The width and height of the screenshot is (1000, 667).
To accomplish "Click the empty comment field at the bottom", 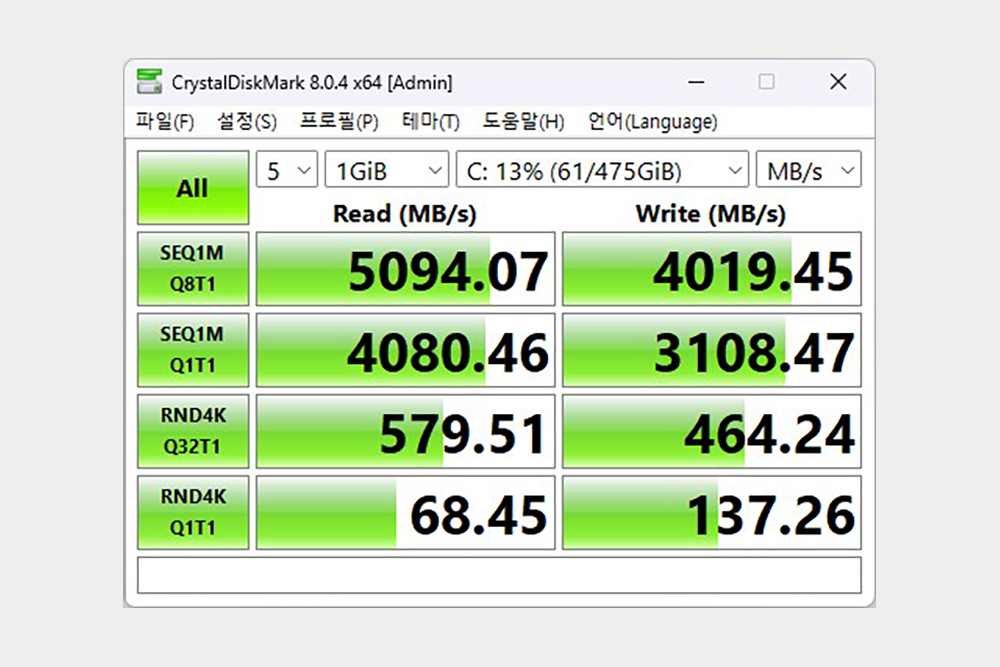I will coord(499,575).
